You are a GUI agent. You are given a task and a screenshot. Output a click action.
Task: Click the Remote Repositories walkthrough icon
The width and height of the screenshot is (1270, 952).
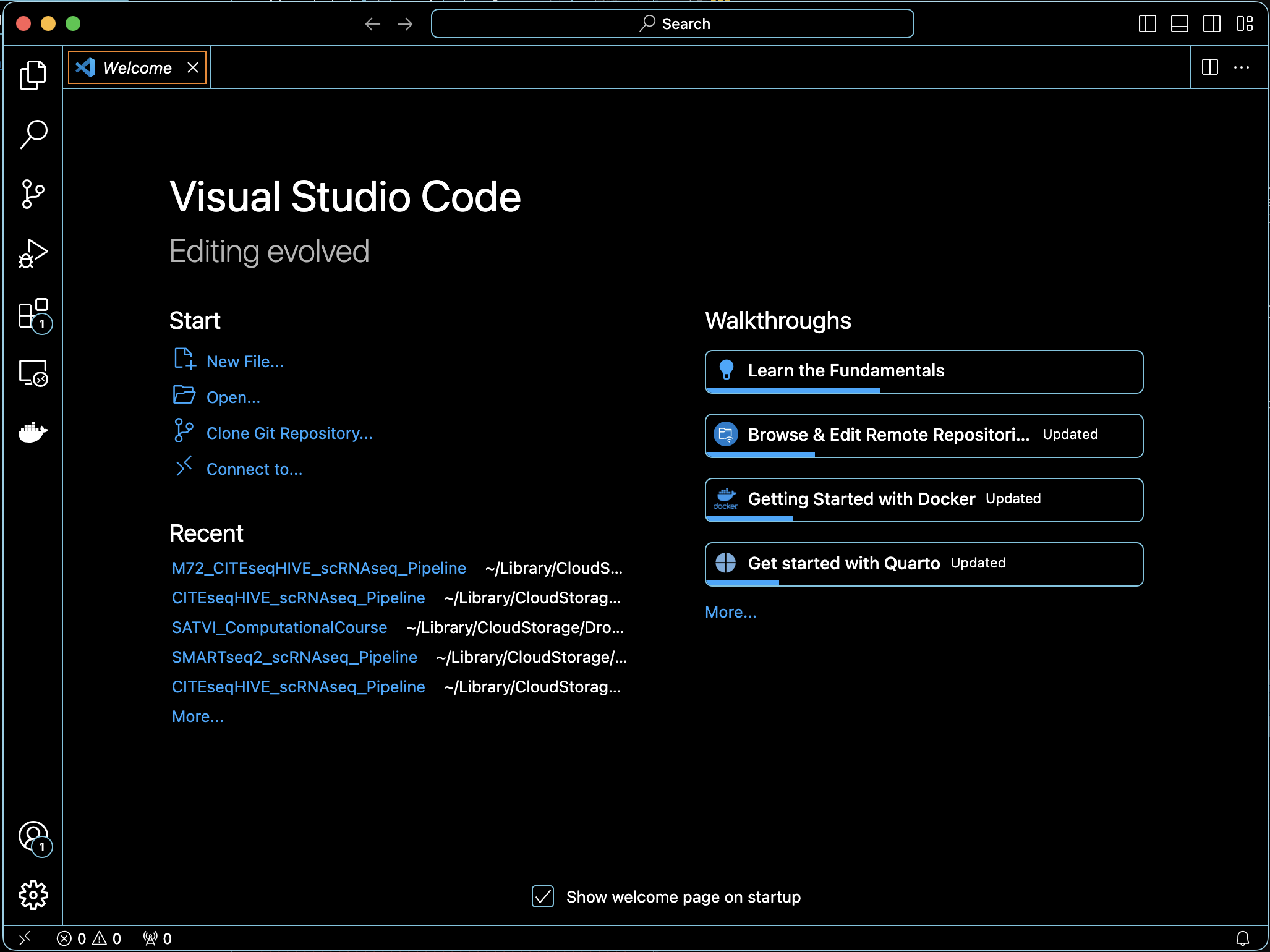pyautogui.click(x=726, y=434)
